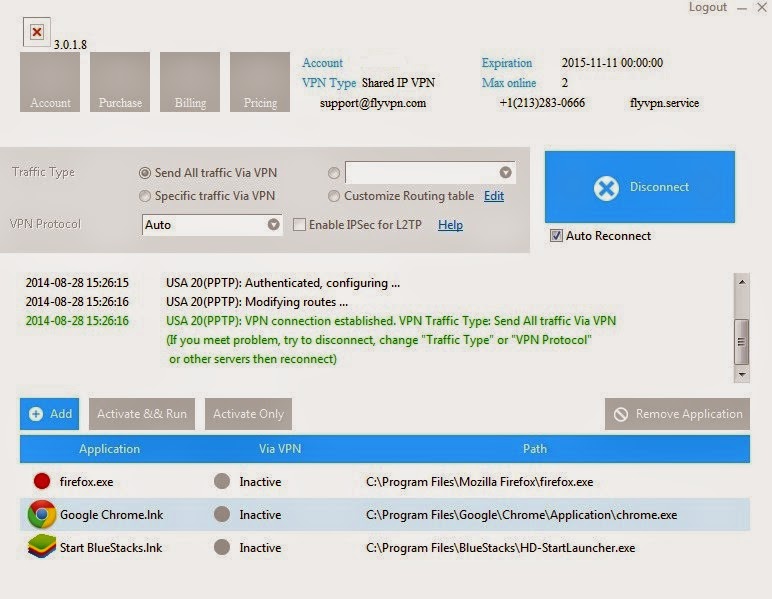Select the Start BlueStacks.lnk row name
Image resolution: width=772 pixels, height=599 pixels.
(111, 548)
